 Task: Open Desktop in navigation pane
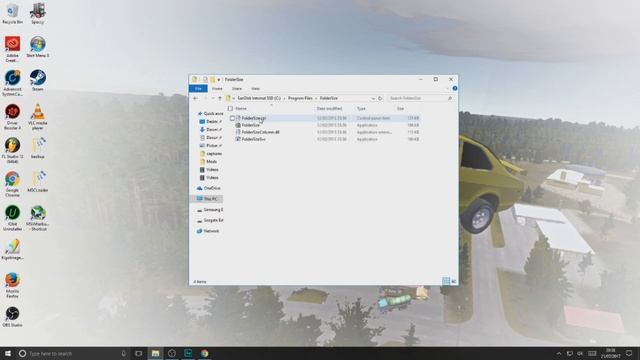pyautogui.click(x=211, y=122)
